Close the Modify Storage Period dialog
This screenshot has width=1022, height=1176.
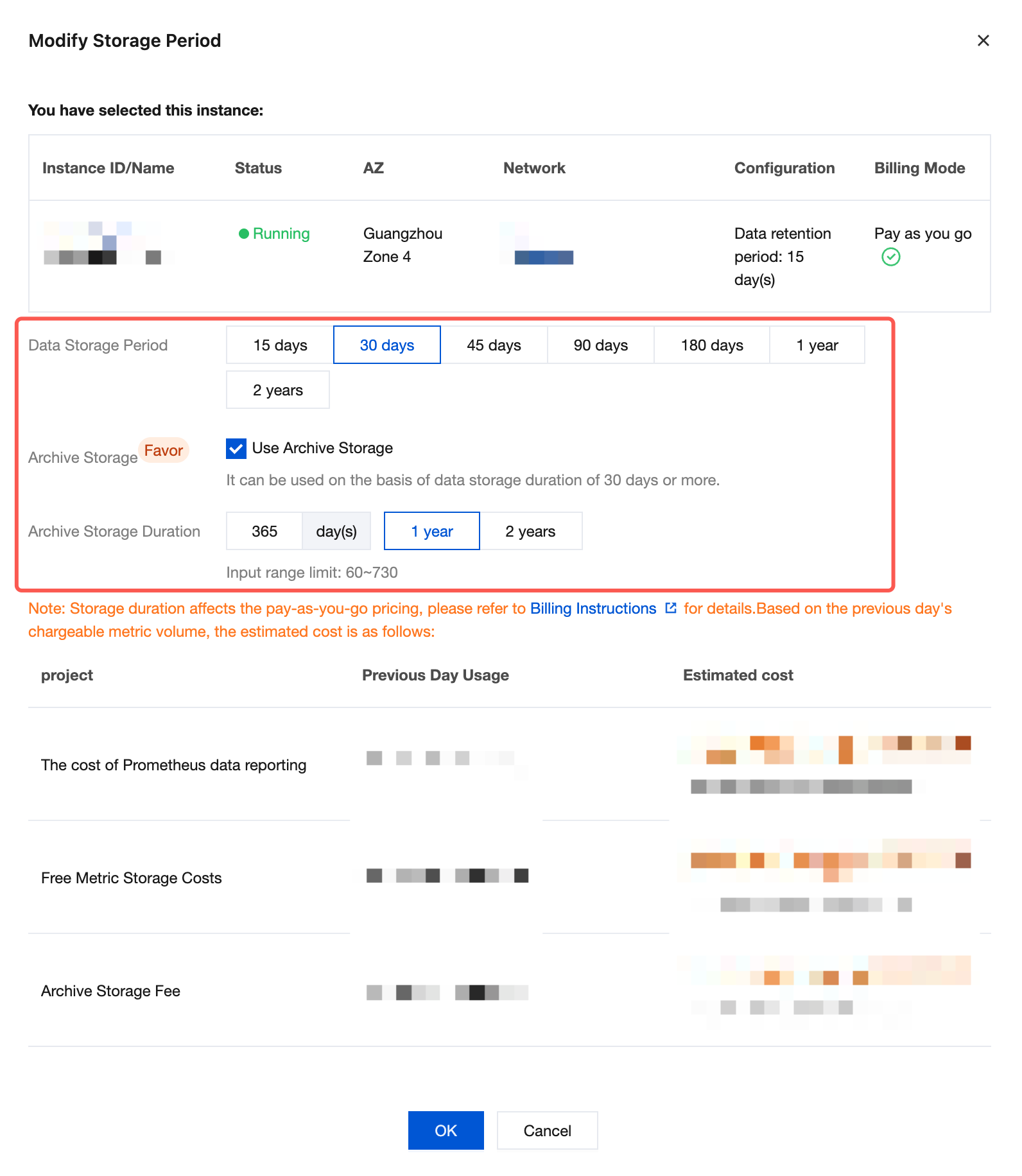tap(983, 40)
